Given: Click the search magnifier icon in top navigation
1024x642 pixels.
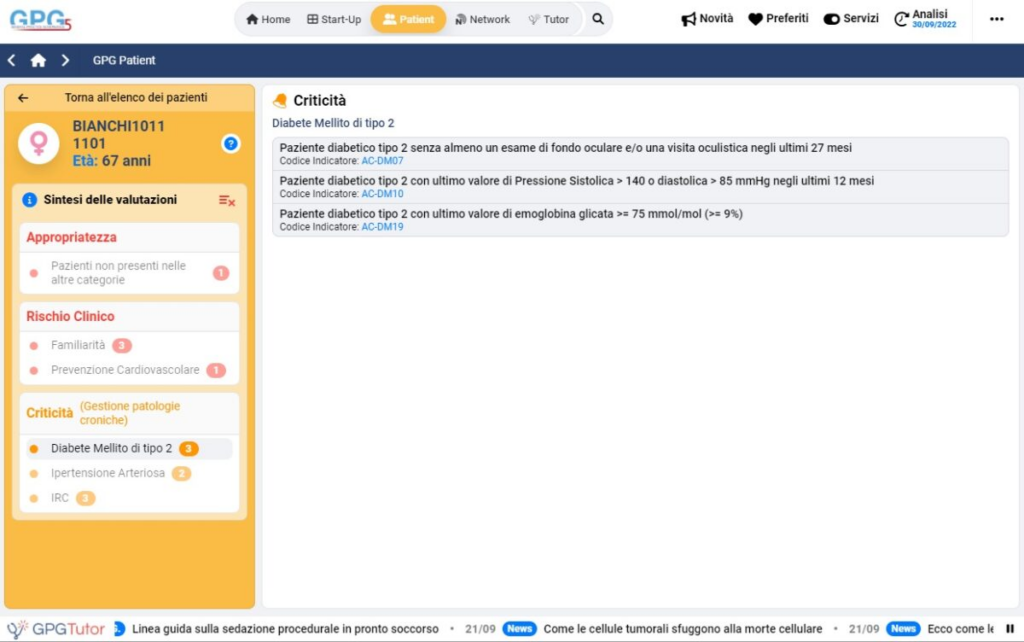Looking at the screenshot, I should pyautogui.click(x=598, y=19).
